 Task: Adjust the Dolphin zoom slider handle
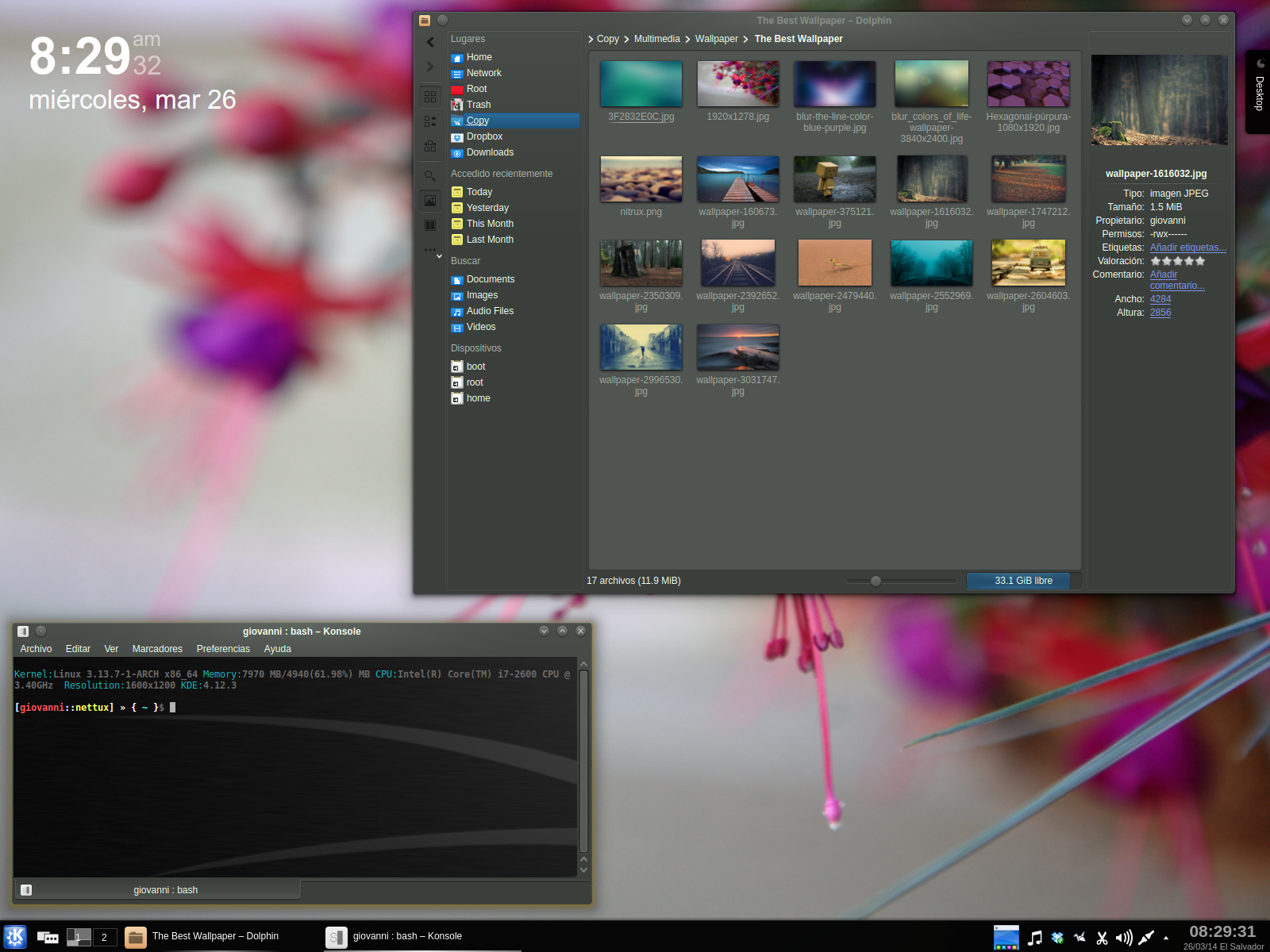point(876,581)
